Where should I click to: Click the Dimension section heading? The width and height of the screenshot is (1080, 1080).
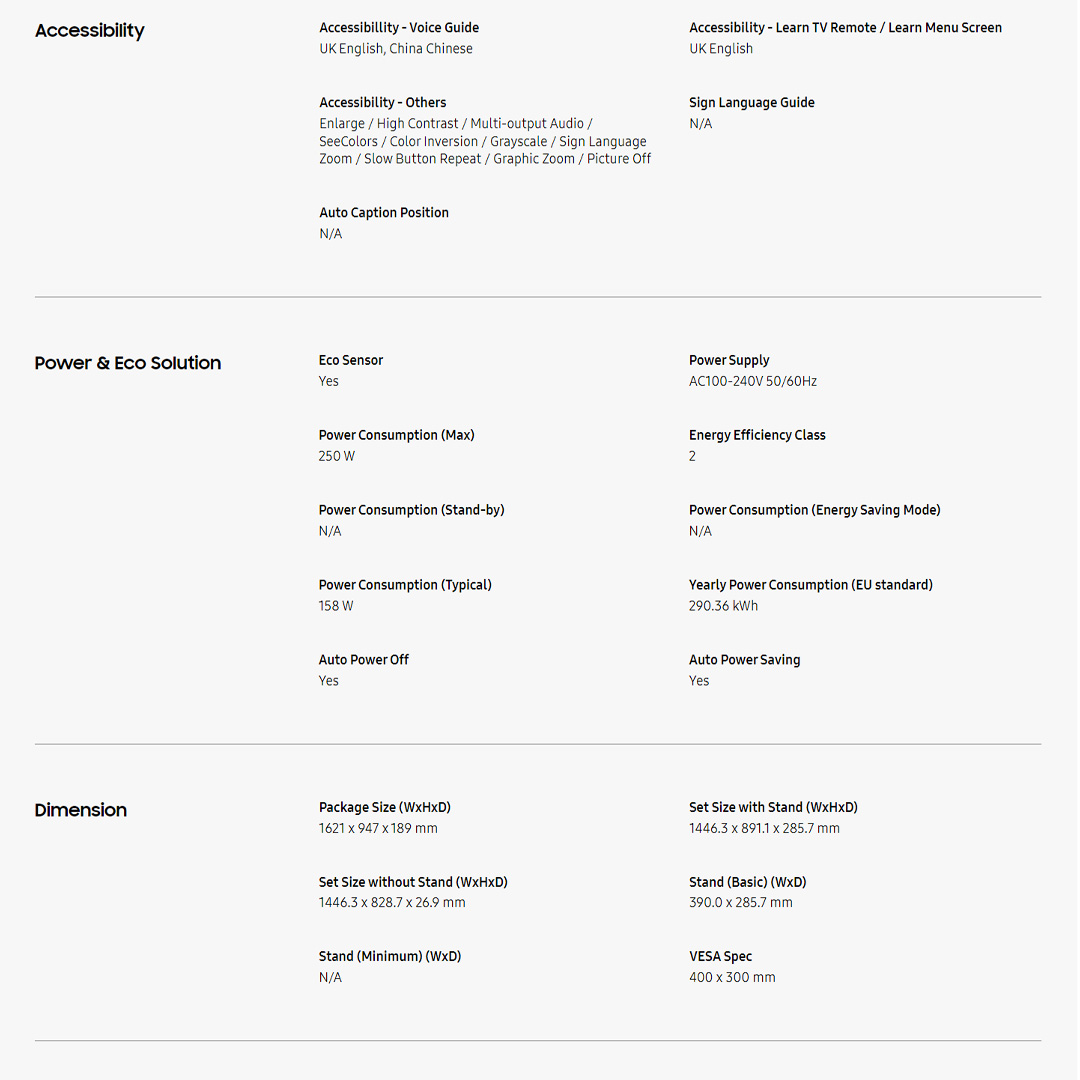coord(81,810)
